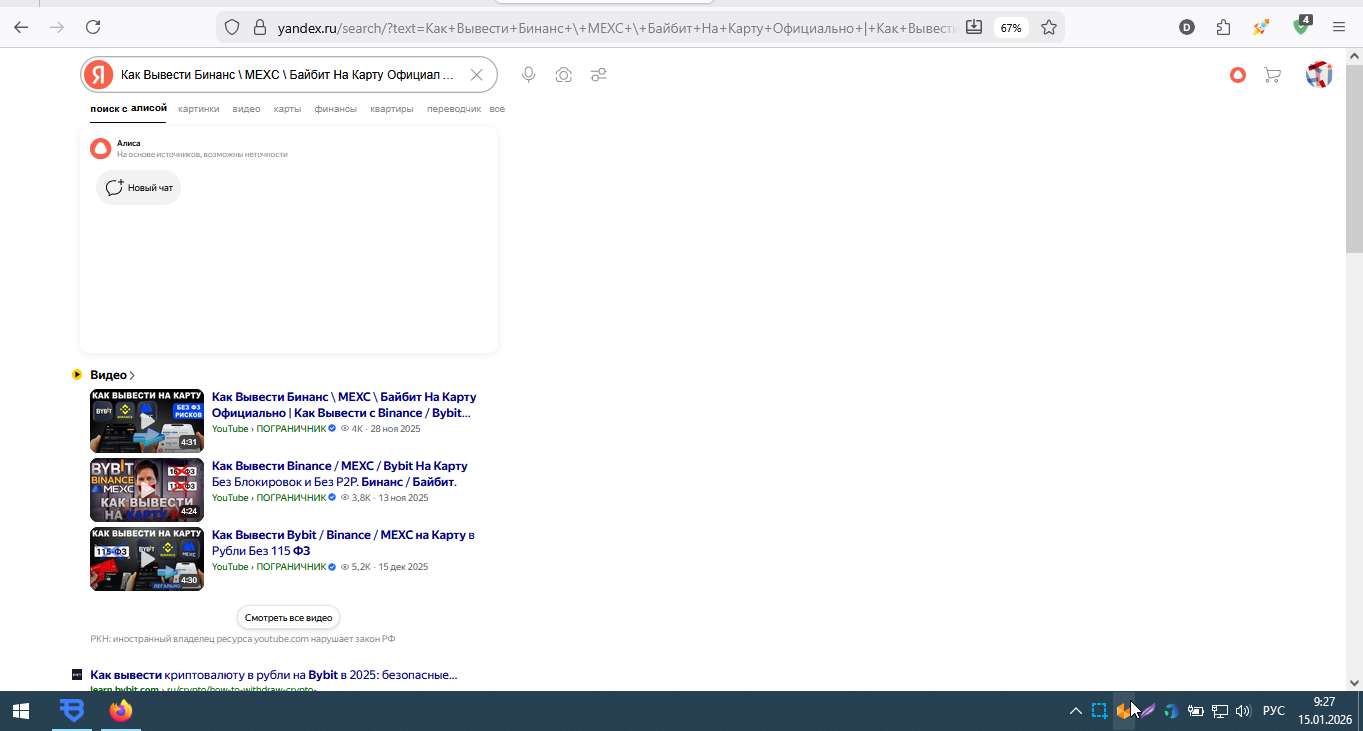Click inside the Yandex search query field
The image size is (1363, 731).
coord(288,75)
